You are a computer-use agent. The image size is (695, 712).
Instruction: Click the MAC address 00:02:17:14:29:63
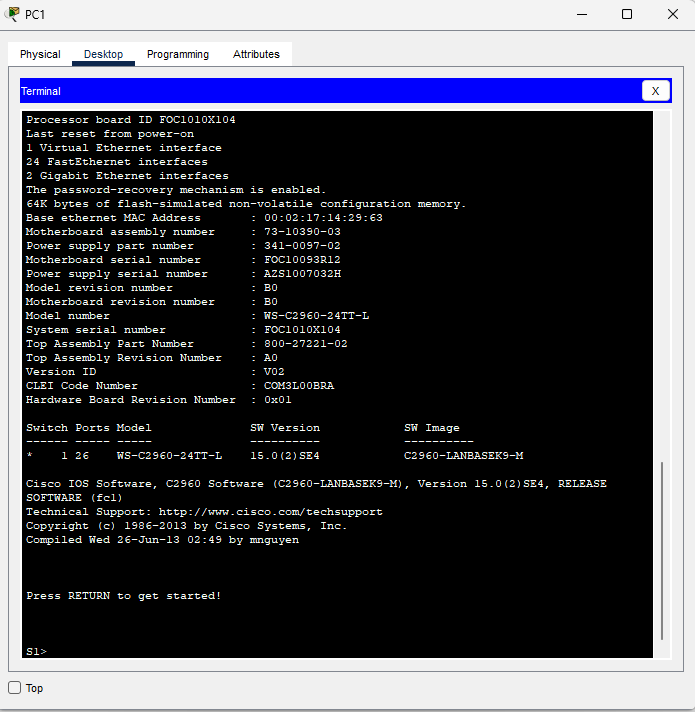coord(323,218)
